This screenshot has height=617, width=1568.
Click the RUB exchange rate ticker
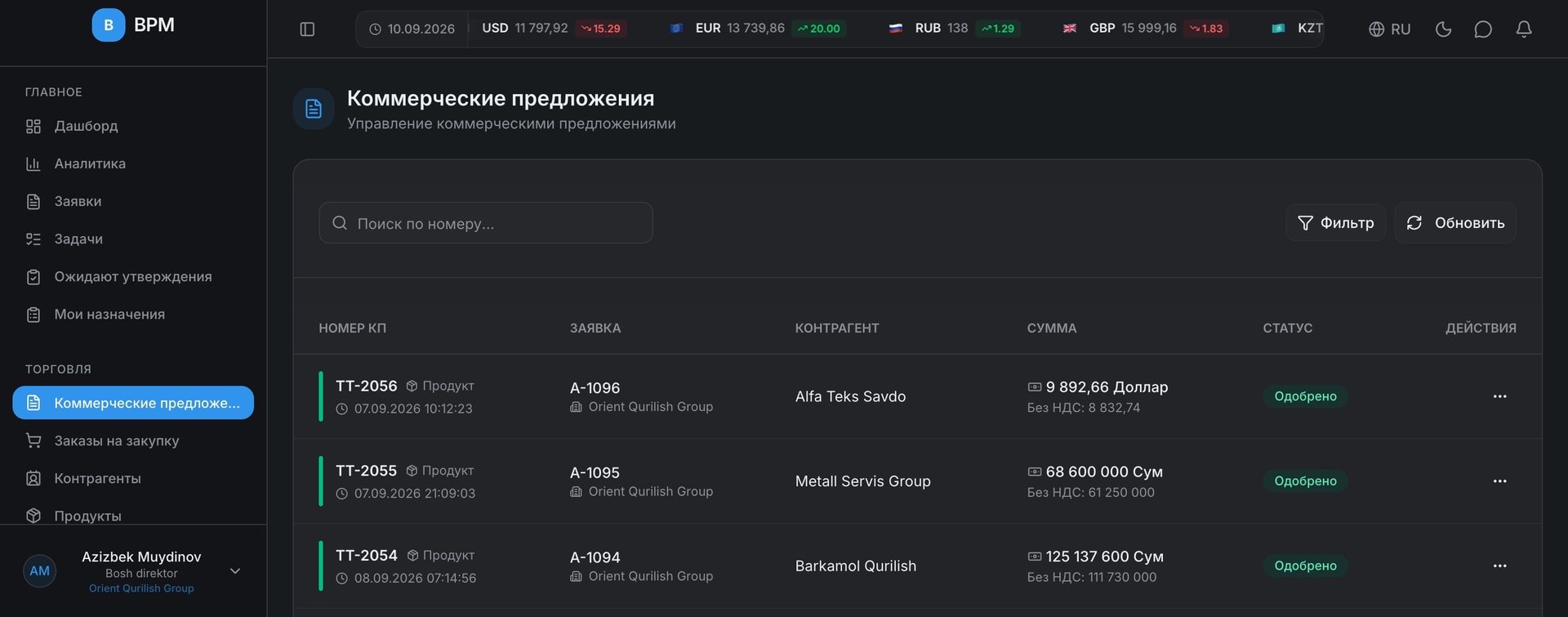pyautogui.click(x=955, y=29)
